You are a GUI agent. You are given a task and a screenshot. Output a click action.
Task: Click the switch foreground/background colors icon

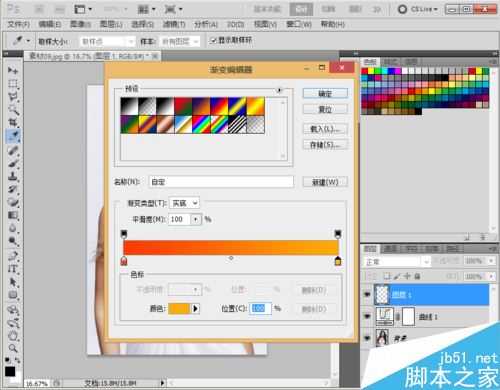click(17, 360)
